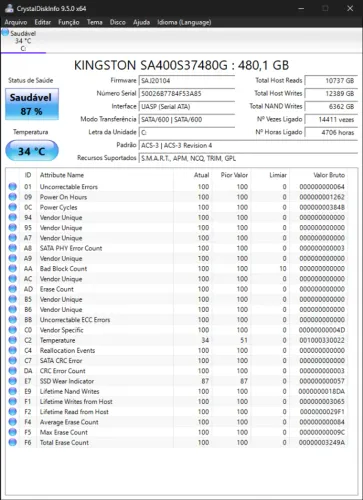Click the Total Host Reads value 10737 GB

click(x=331, y=81)
